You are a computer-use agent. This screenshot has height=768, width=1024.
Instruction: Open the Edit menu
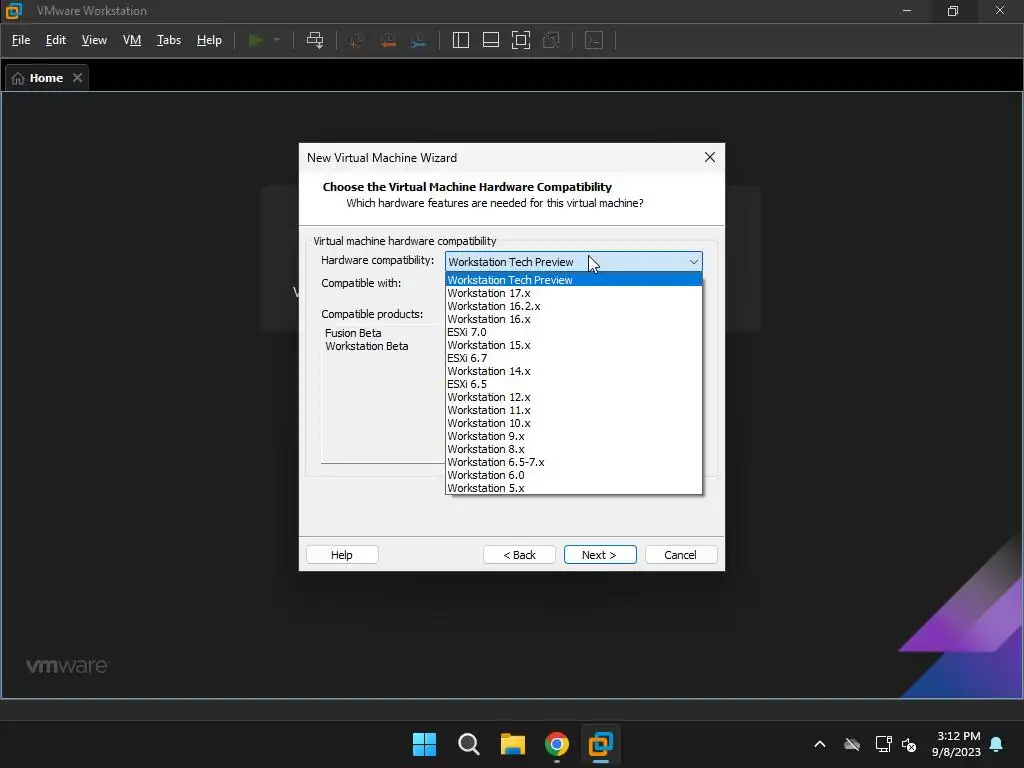(56, 40)
